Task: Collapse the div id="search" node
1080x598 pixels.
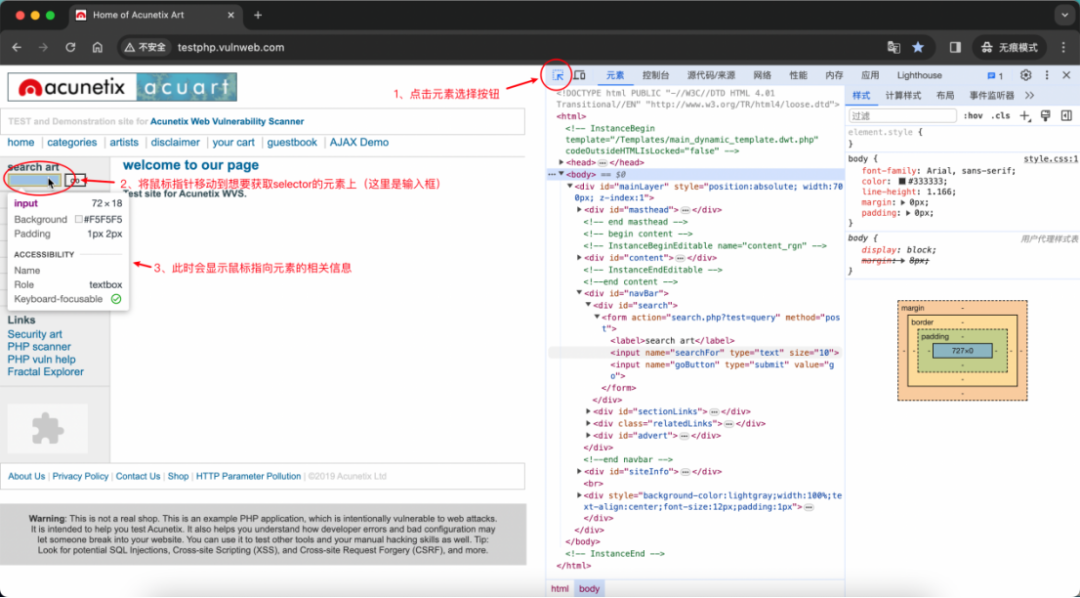Action: (588, 305)
